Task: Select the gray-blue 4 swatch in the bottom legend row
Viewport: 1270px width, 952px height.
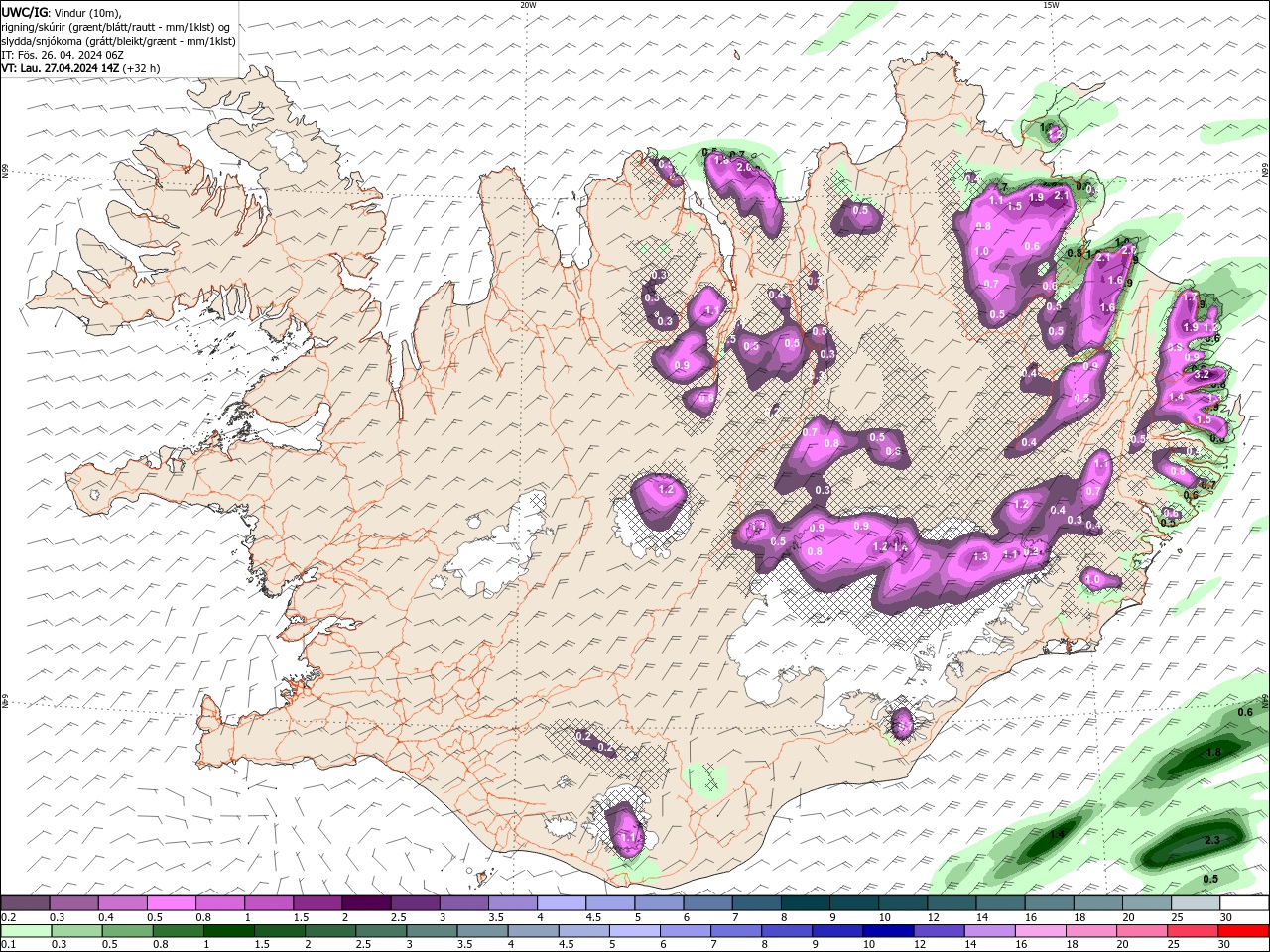Action: point(533,931)
